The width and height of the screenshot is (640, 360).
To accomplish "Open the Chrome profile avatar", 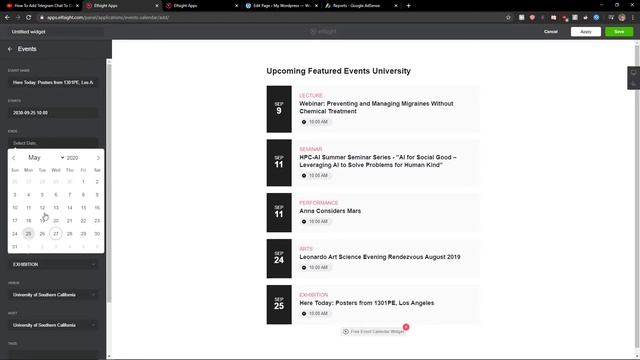I will coord(622,18).
